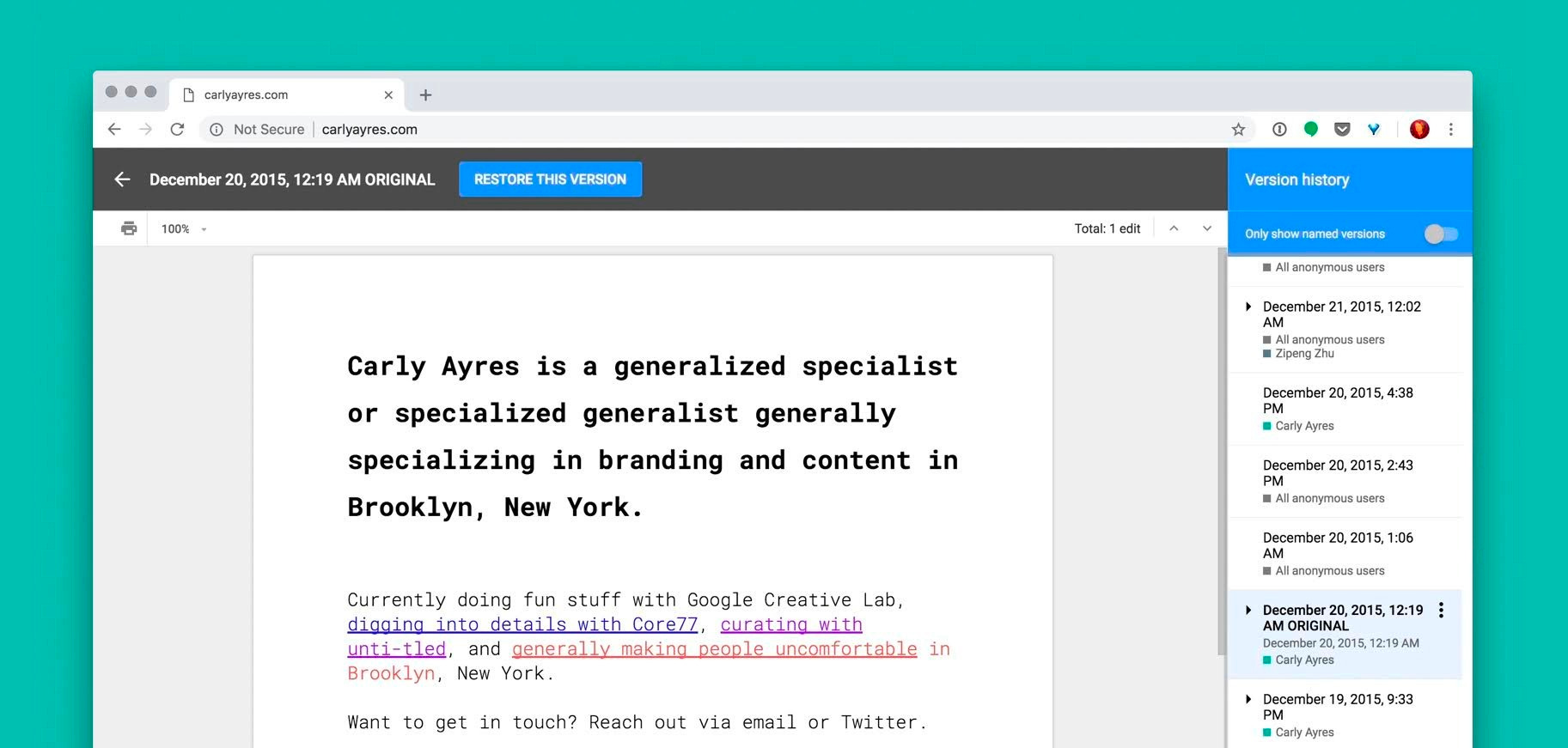Toggle Only show named versions switch

1441,234
